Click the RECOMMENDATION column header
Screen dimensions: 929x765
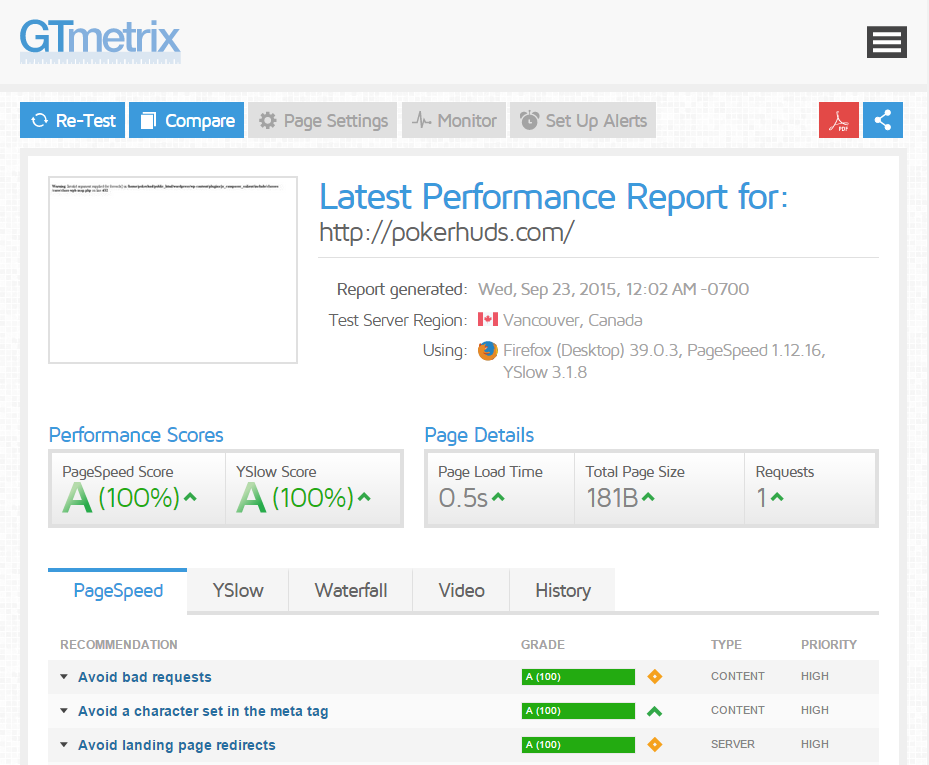coord(118,645)
